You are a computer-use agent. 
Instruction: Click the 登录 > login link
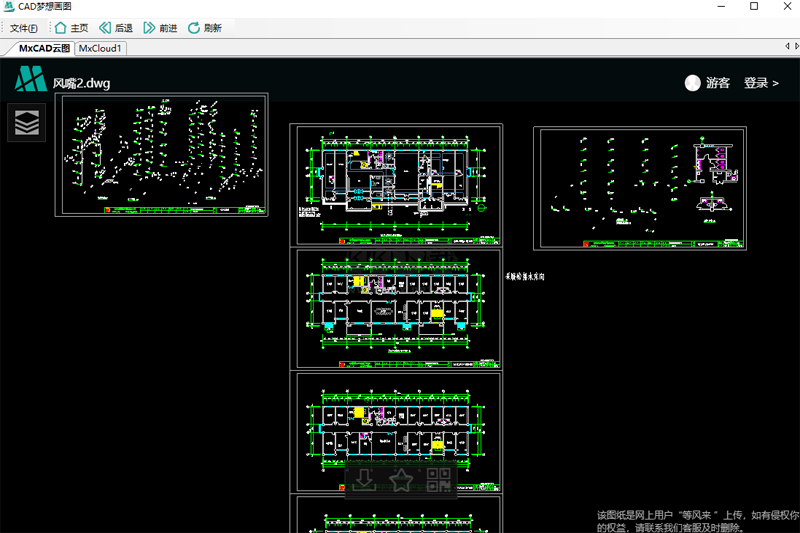click(761, 83)
